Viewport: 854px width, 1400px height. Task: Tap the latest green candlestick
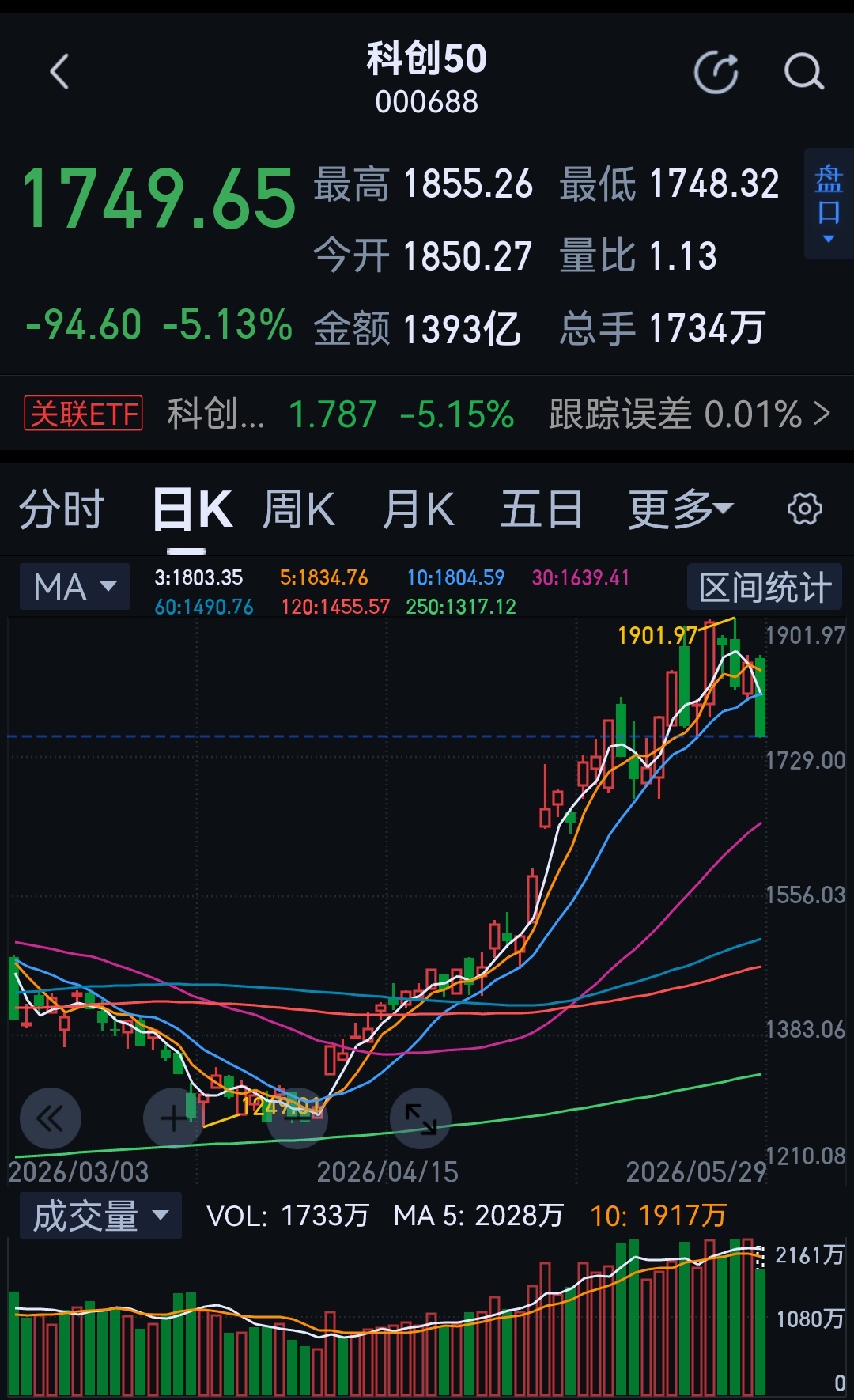pyautogui.click(x=761, y=697)
